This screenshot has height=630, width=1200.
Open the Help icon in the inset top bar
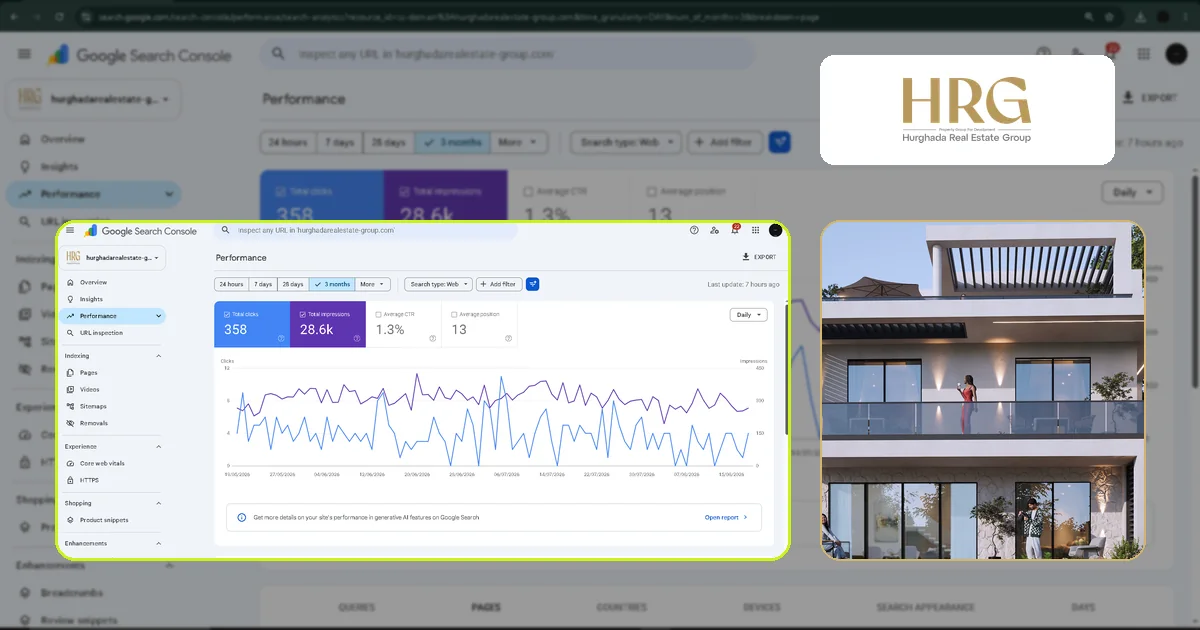pyautogui.click(x=694, y=230)
